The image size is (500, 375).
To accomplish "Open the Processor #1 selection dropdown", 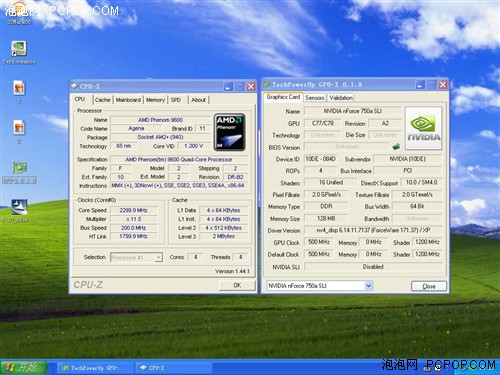I will pyautogui.click(x=136, y=257).
